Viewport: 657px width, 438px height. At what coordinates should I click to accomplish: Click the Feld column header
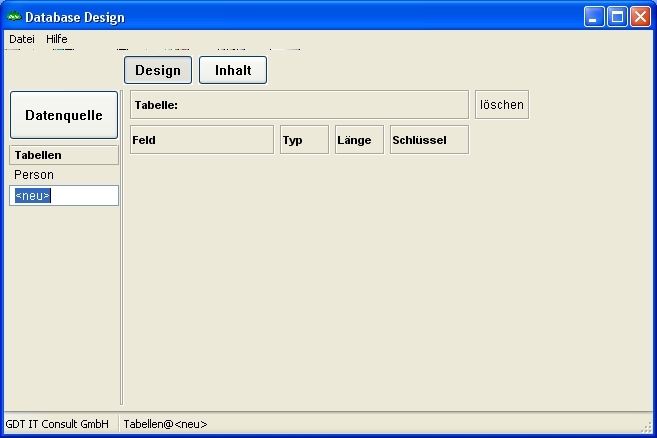201,140
